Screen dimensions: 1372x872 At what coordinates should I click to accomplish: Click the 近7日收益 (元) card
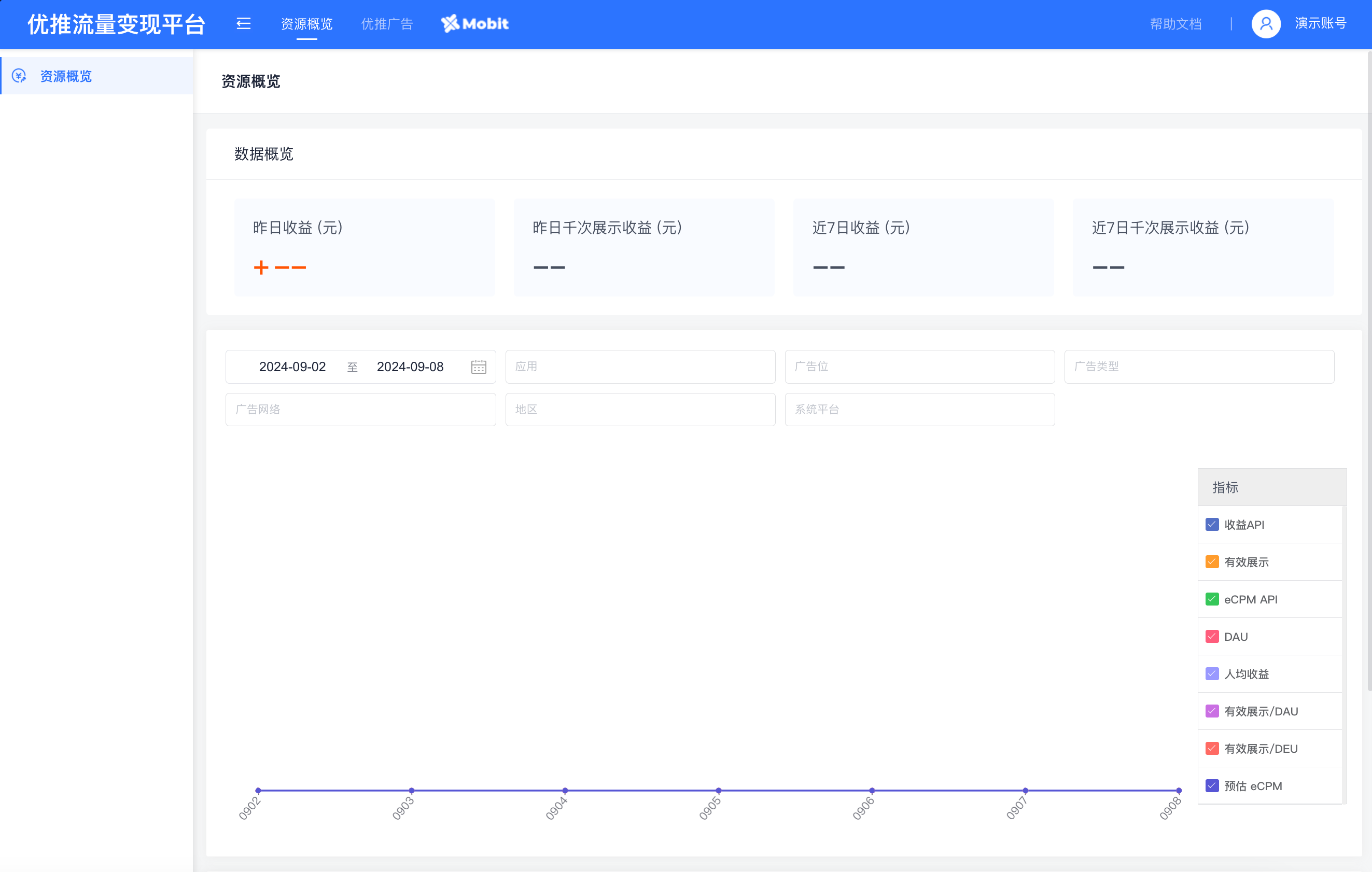(x=923, y=247)
